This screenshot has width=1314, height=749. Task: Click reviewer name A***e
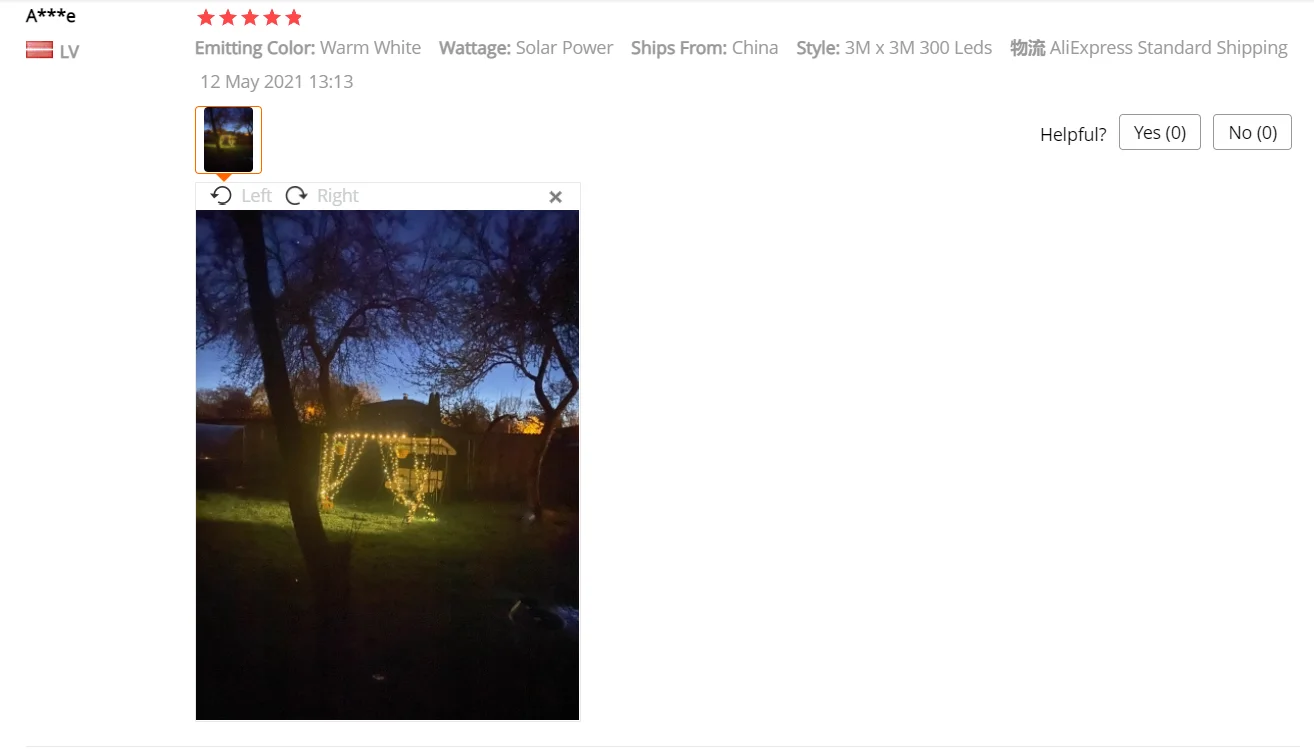click(x=51, y=15)
